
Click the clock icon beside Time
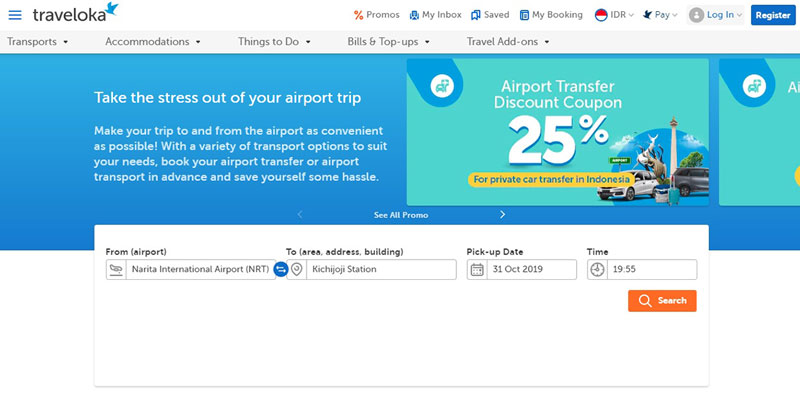point(597,270)
